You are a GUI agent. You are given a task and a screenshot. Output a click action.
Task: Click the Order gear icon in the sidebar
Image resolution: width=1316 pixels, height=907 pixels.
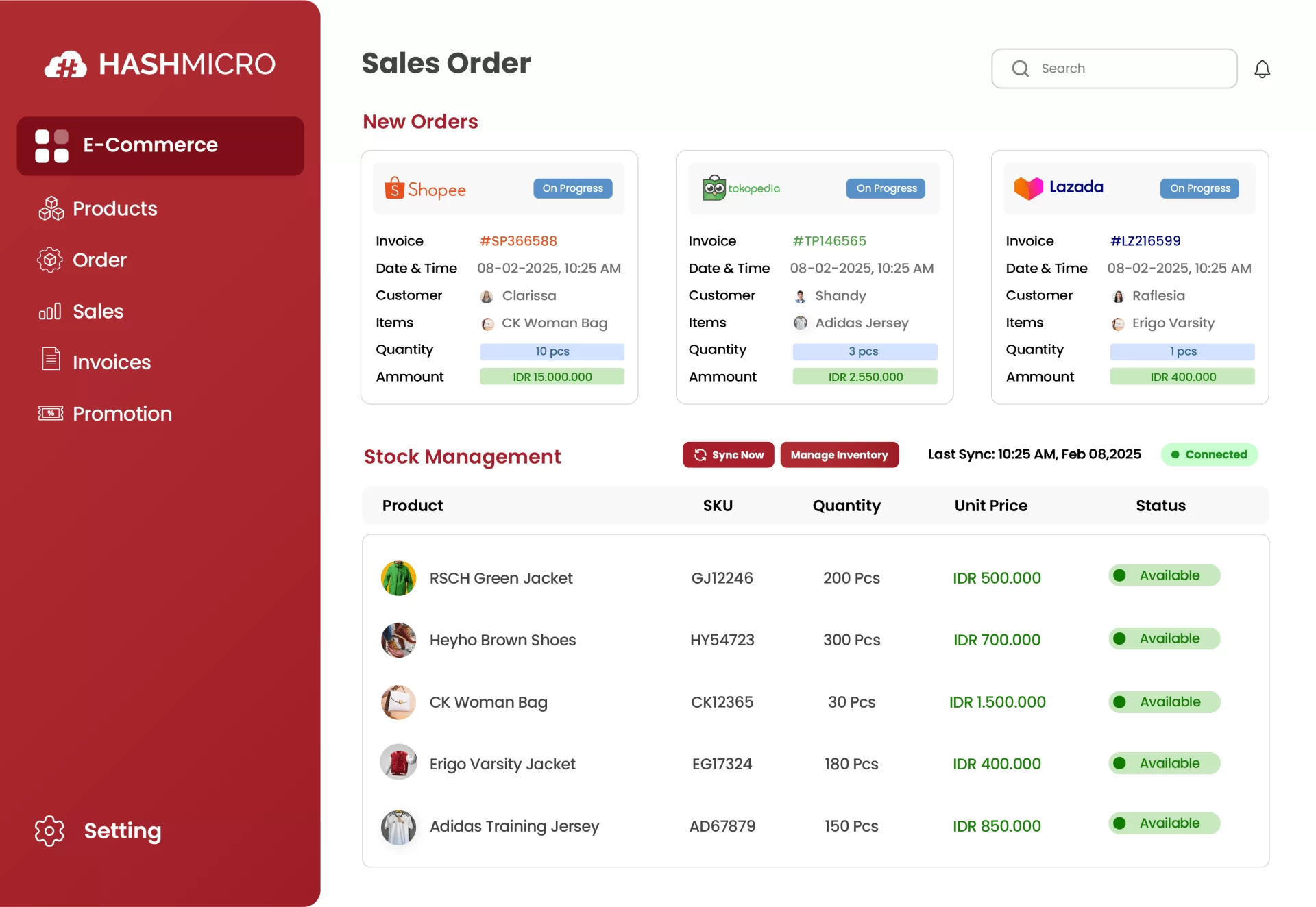pos(49,260)
